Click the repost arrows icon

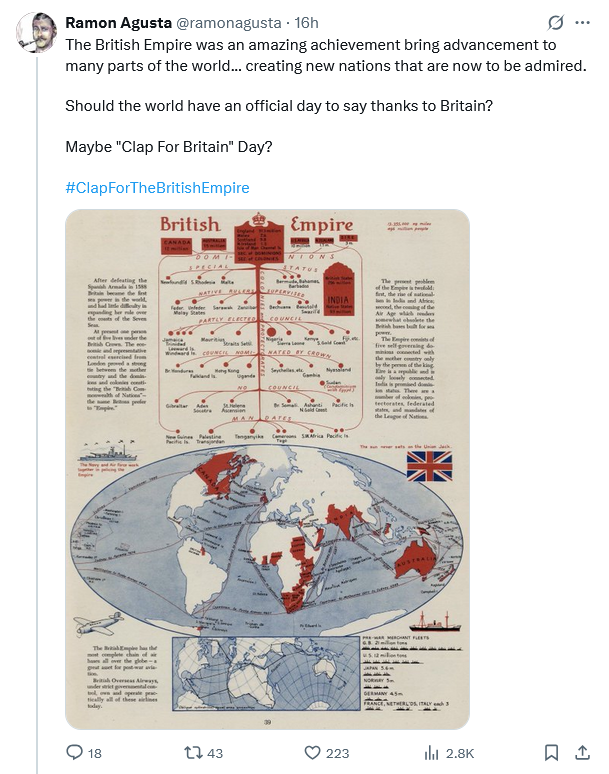click(x=191, y=753)
